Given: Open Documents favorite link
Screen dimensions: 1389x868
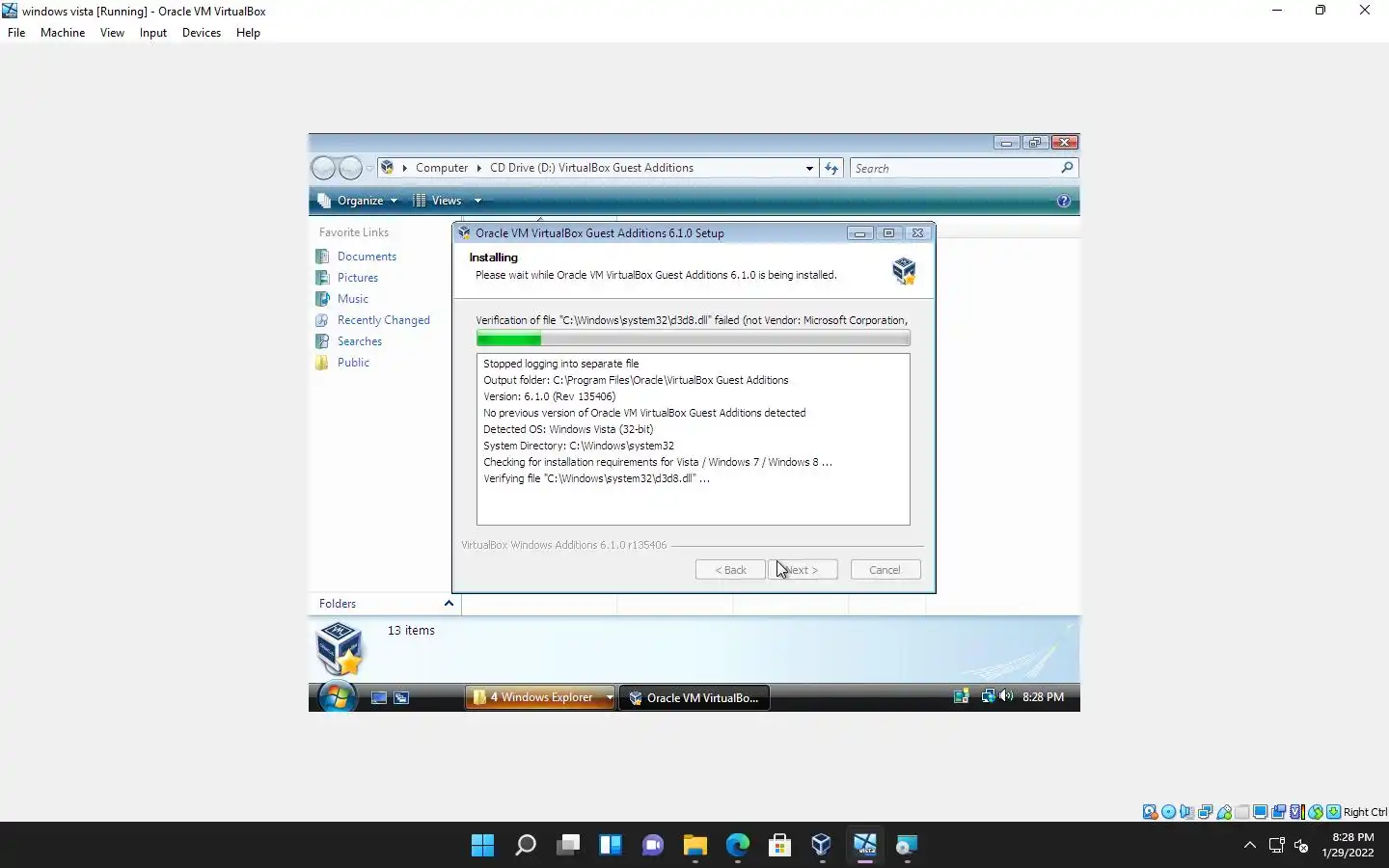Looking at the screenshot, I should (367, 257).
